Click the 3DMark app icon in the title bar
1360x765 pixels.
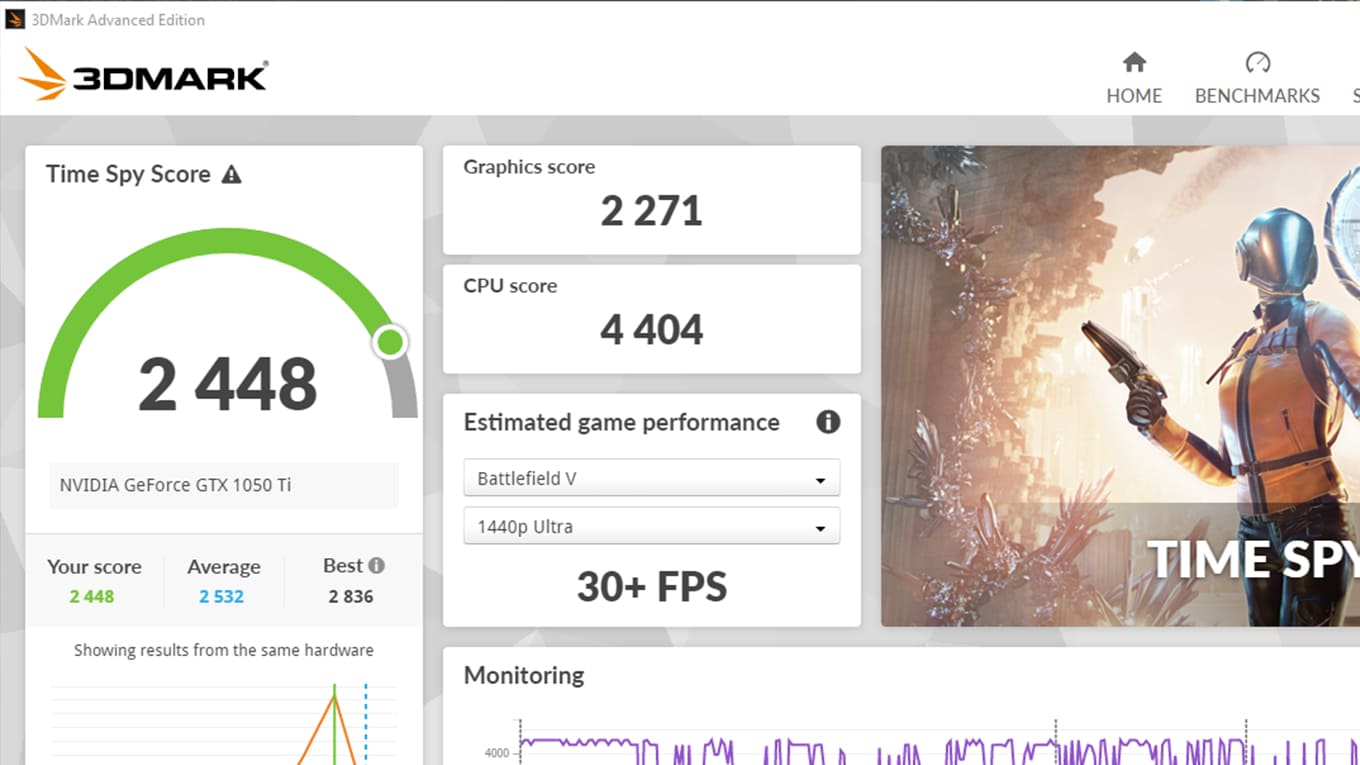point(15,19)
